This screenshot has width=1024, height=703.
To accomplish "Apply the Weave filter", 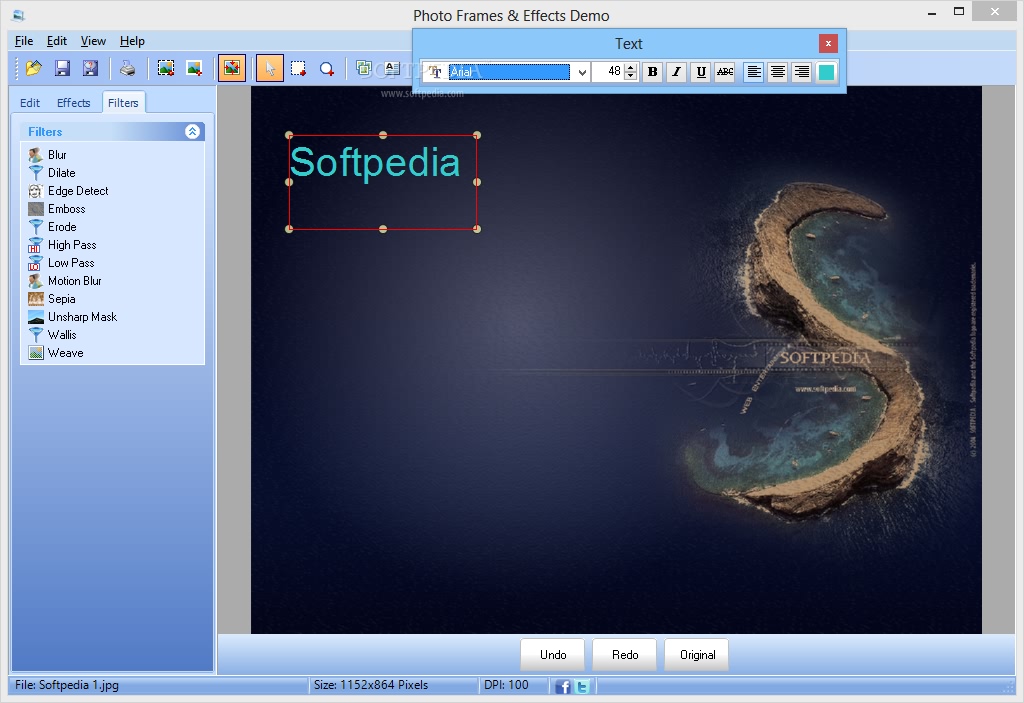I will 56,353.
